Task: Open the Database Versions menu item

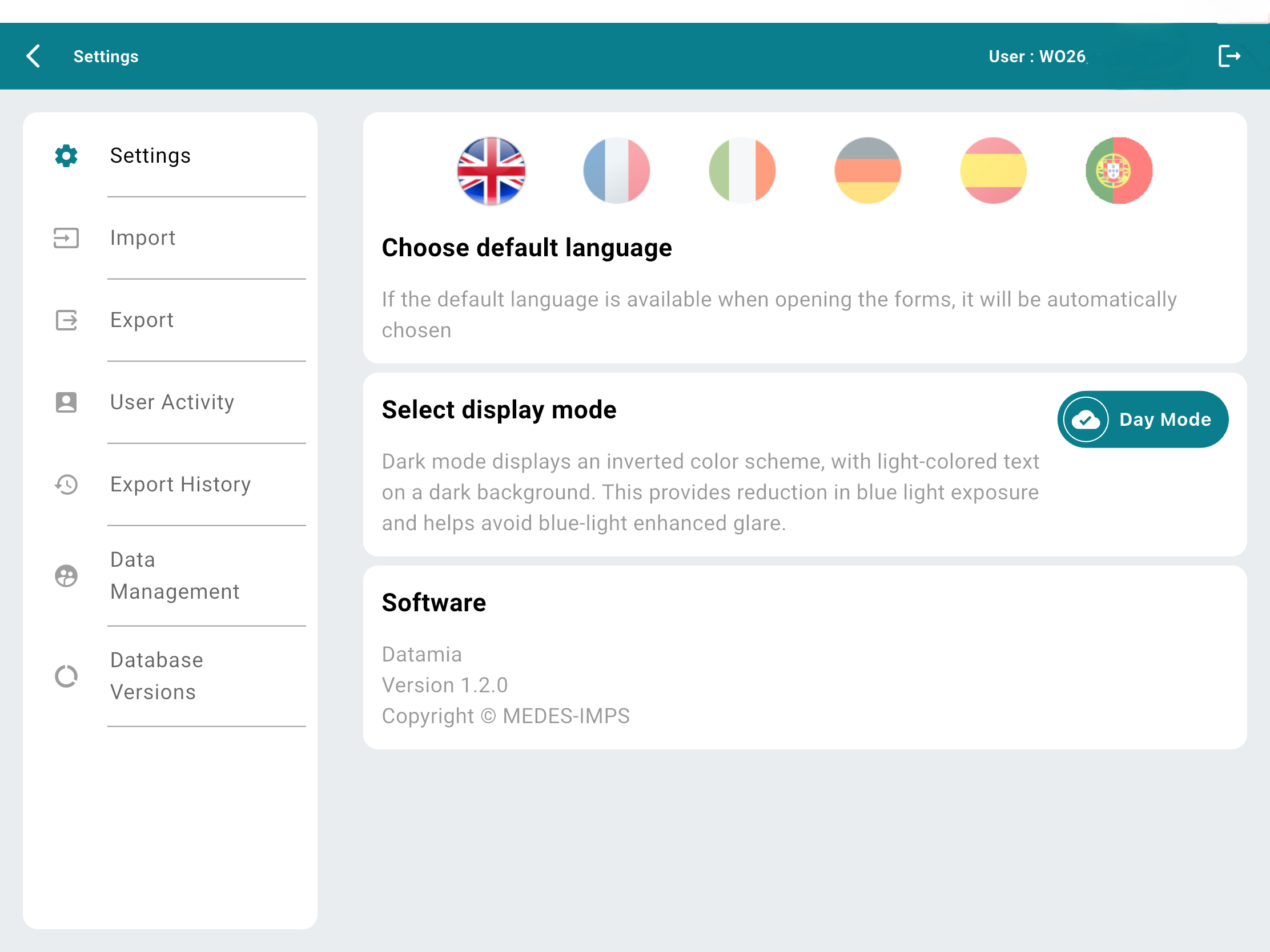Action: 156,676
